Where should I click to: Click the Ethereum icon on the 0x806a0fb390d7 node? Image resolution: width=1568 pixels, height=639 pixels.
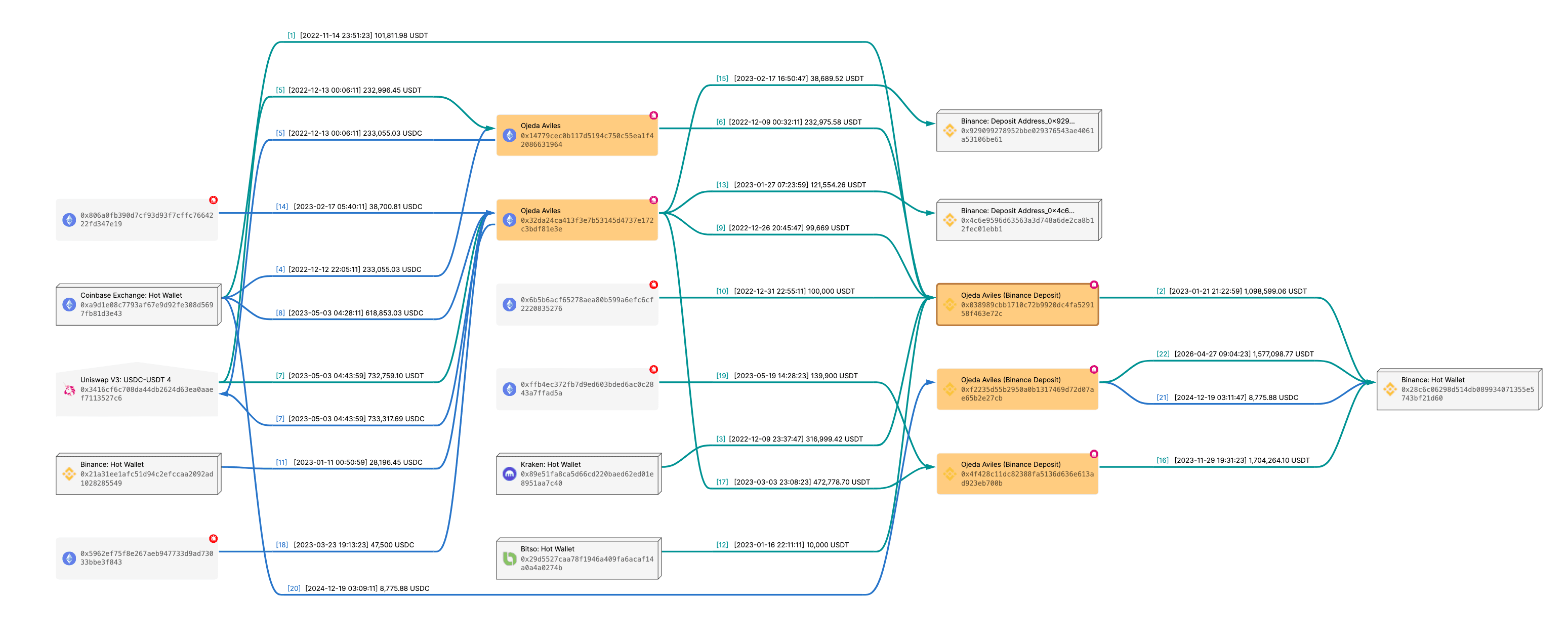(x=69, y=220)
